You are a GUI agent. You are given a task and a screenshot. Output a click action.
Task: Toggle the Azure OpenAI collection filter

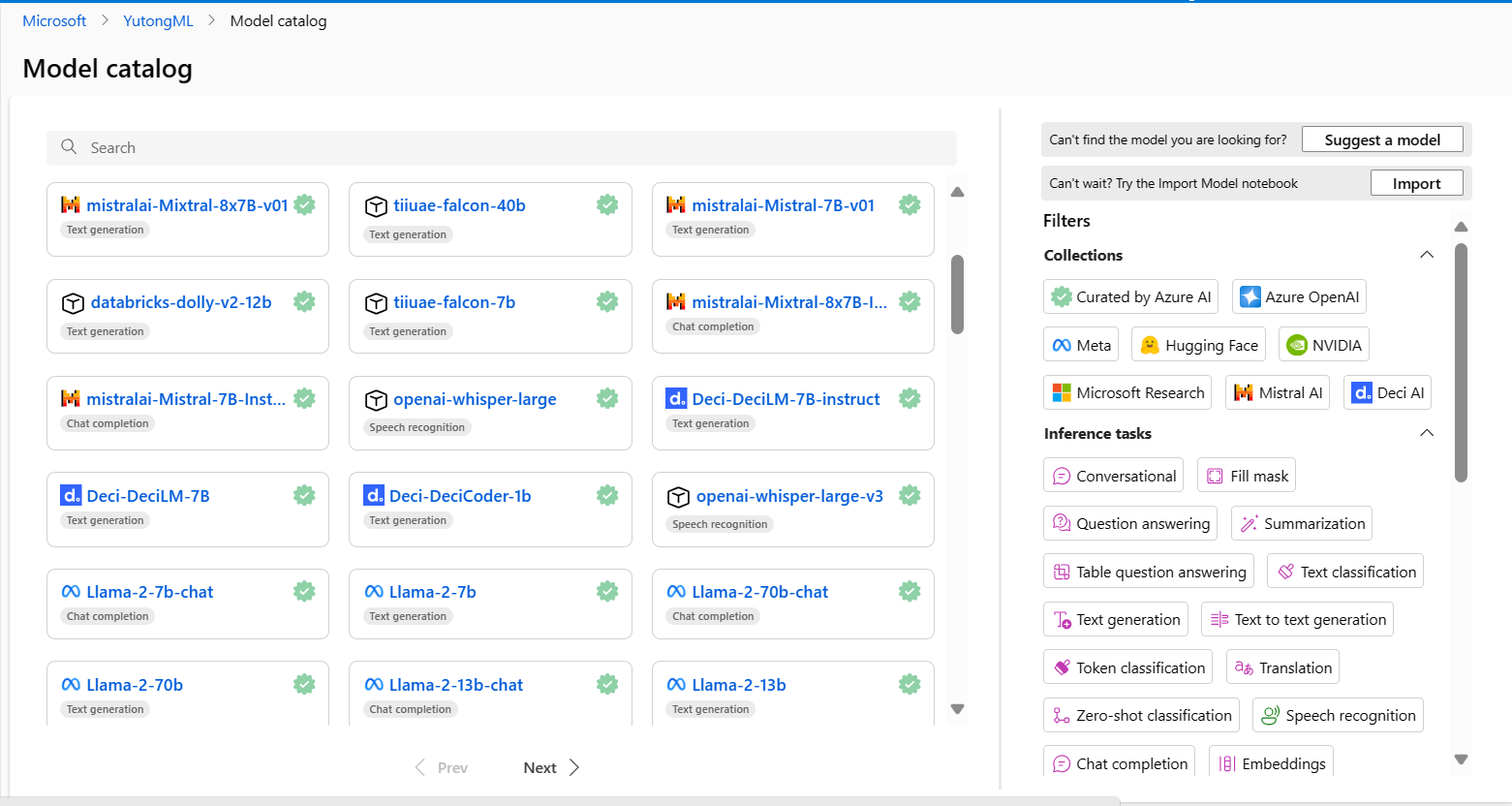(1299, 296)
